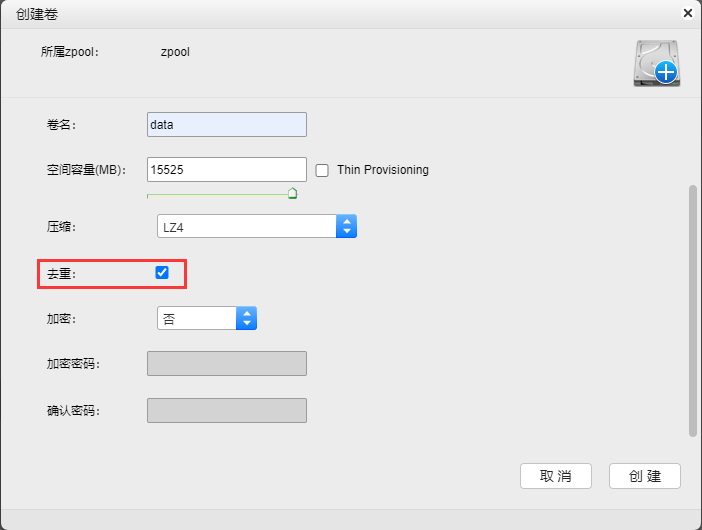Click the 空间容量(MB) capacity input field

click(x=227, y=169)
